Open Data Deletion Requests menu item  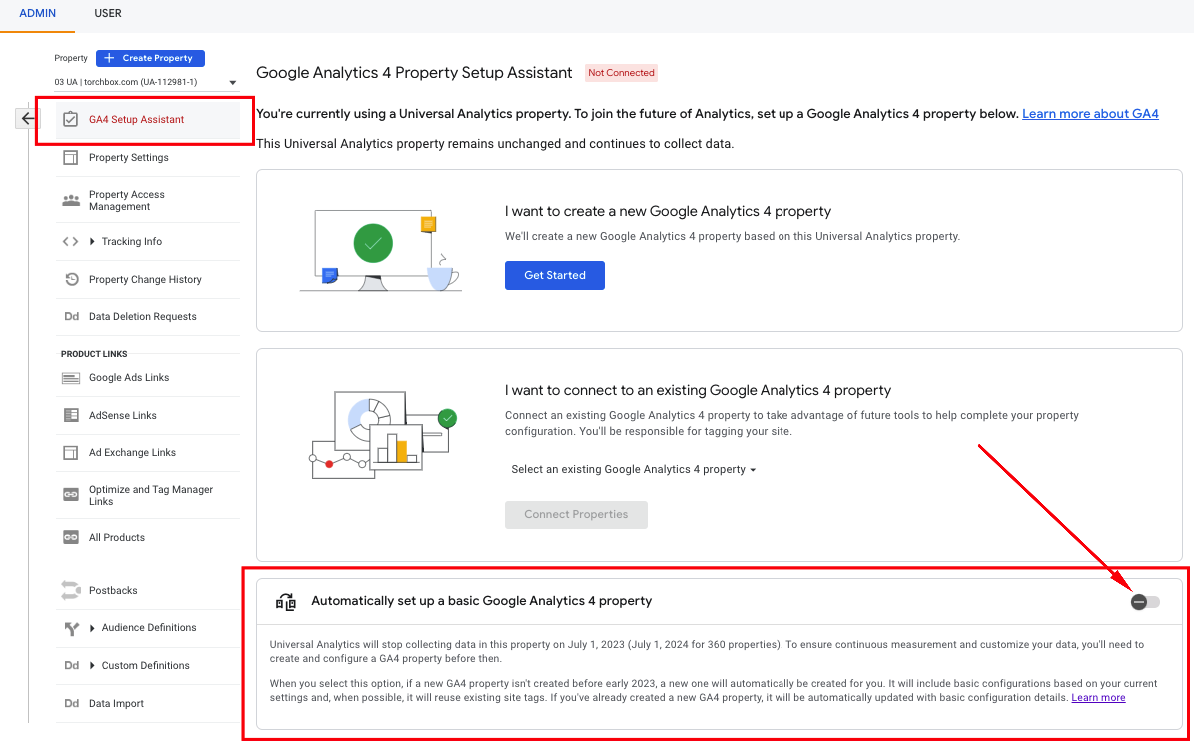click(142, 316)
